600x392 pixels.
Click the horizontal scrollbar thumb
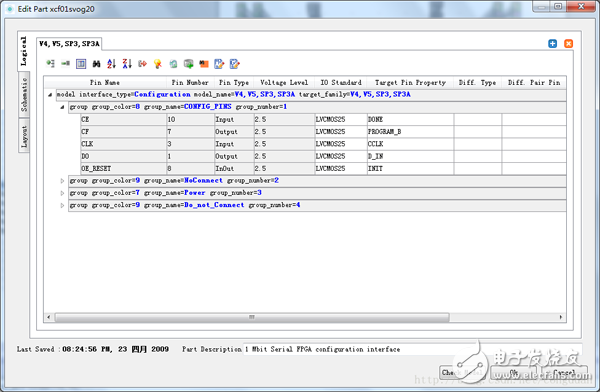point(252,317)
